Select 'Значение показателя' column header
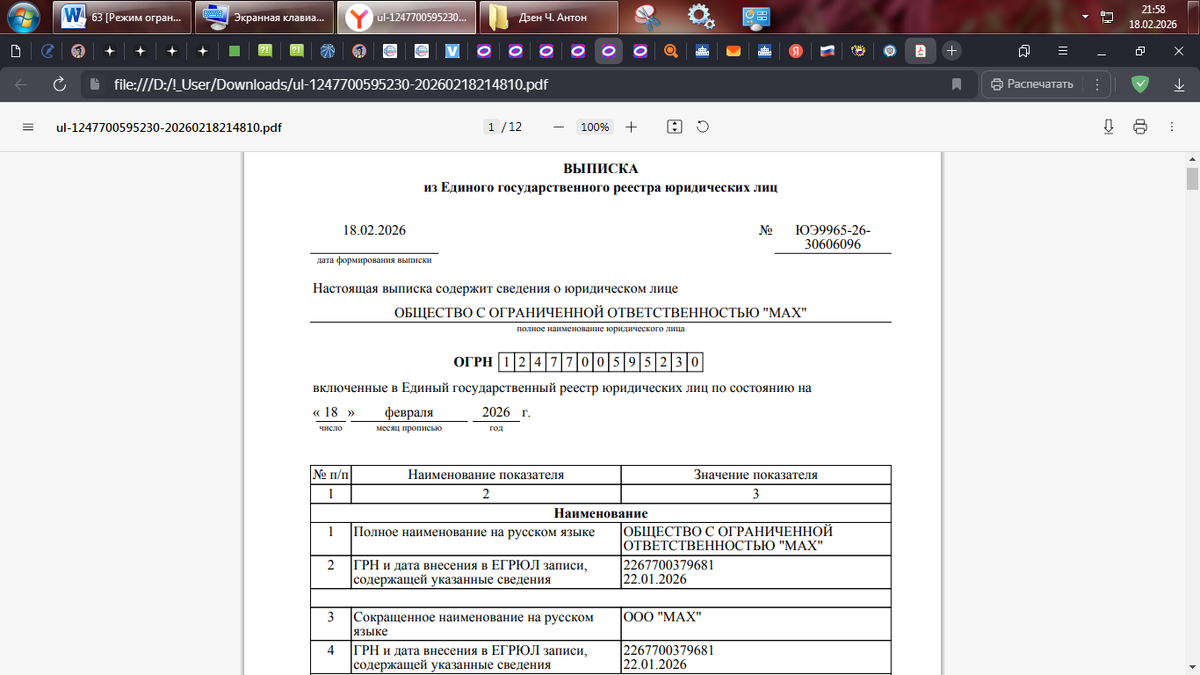This screenshot has width=1200, height=675. click(756, 475)
